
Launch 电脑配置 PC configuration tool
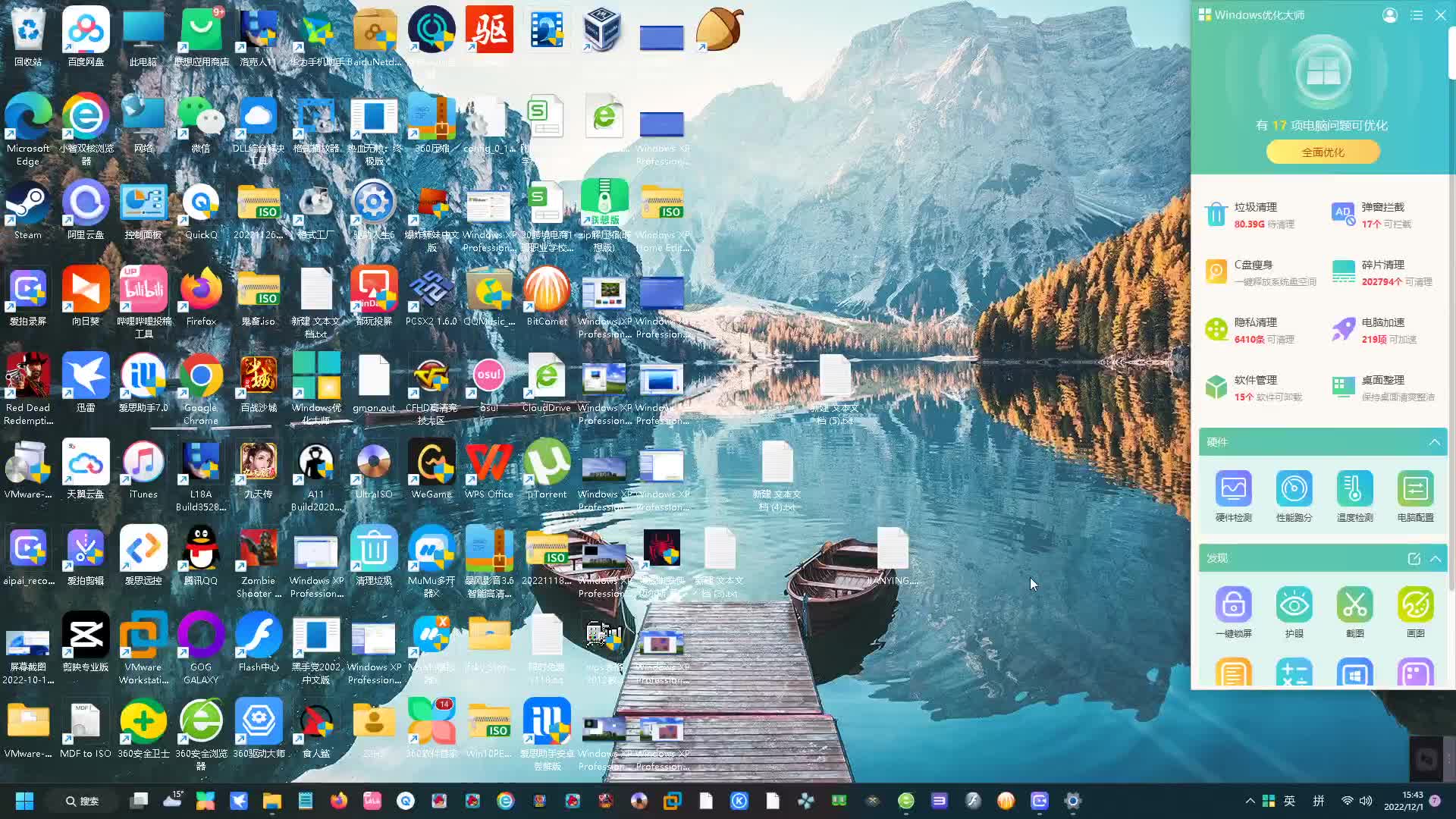(x=1415, y=496)
